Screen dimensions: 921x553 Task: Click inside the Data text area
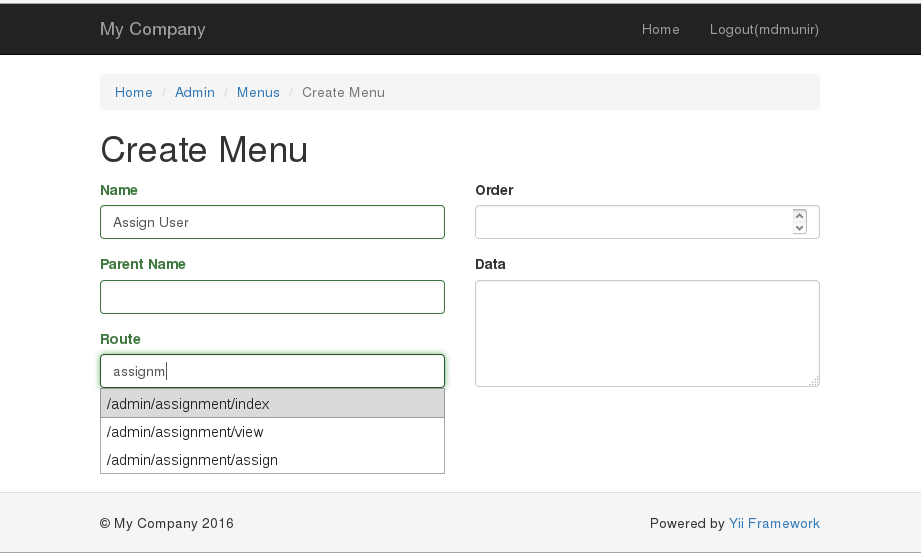point(646,333)
